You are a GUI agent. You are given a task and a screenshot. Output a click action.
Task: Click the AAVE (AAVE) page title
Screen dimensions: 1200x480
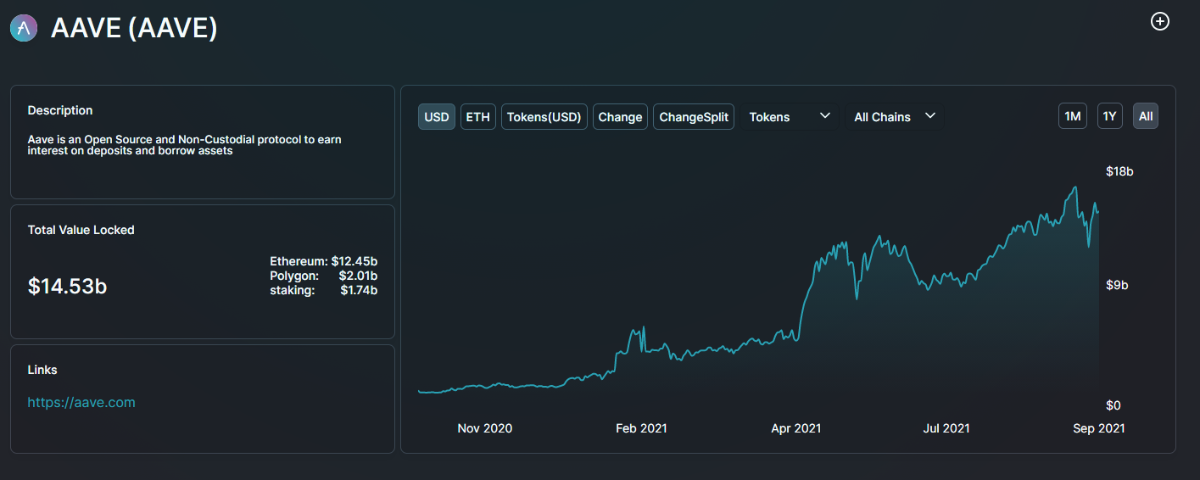point(134,28)
